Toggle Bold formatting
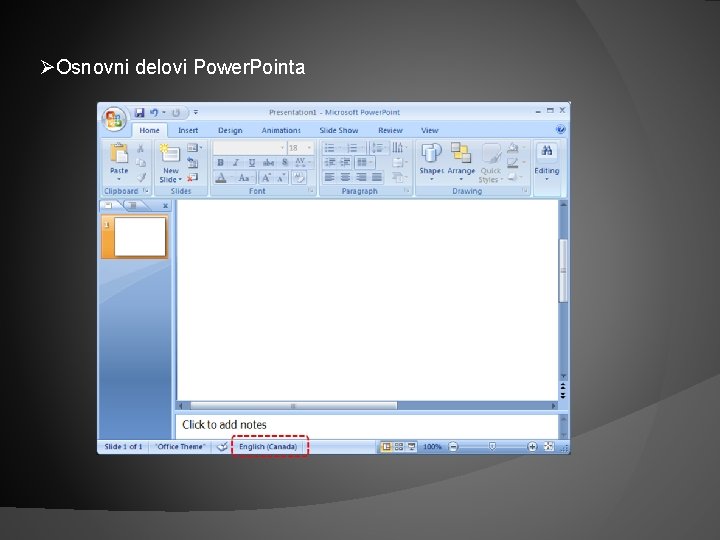This screenshot has width=720, height=540. pyautogui.click(x=220, y=163)
